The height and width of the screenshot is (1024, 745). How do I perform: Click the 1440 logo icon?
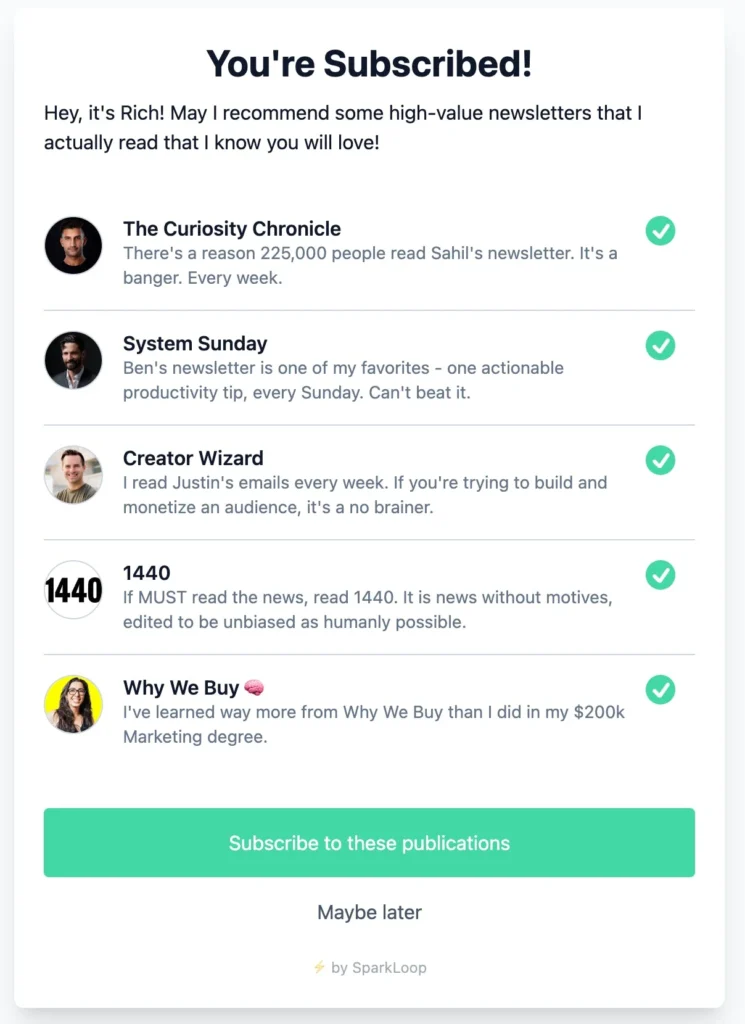coord(73,590)
